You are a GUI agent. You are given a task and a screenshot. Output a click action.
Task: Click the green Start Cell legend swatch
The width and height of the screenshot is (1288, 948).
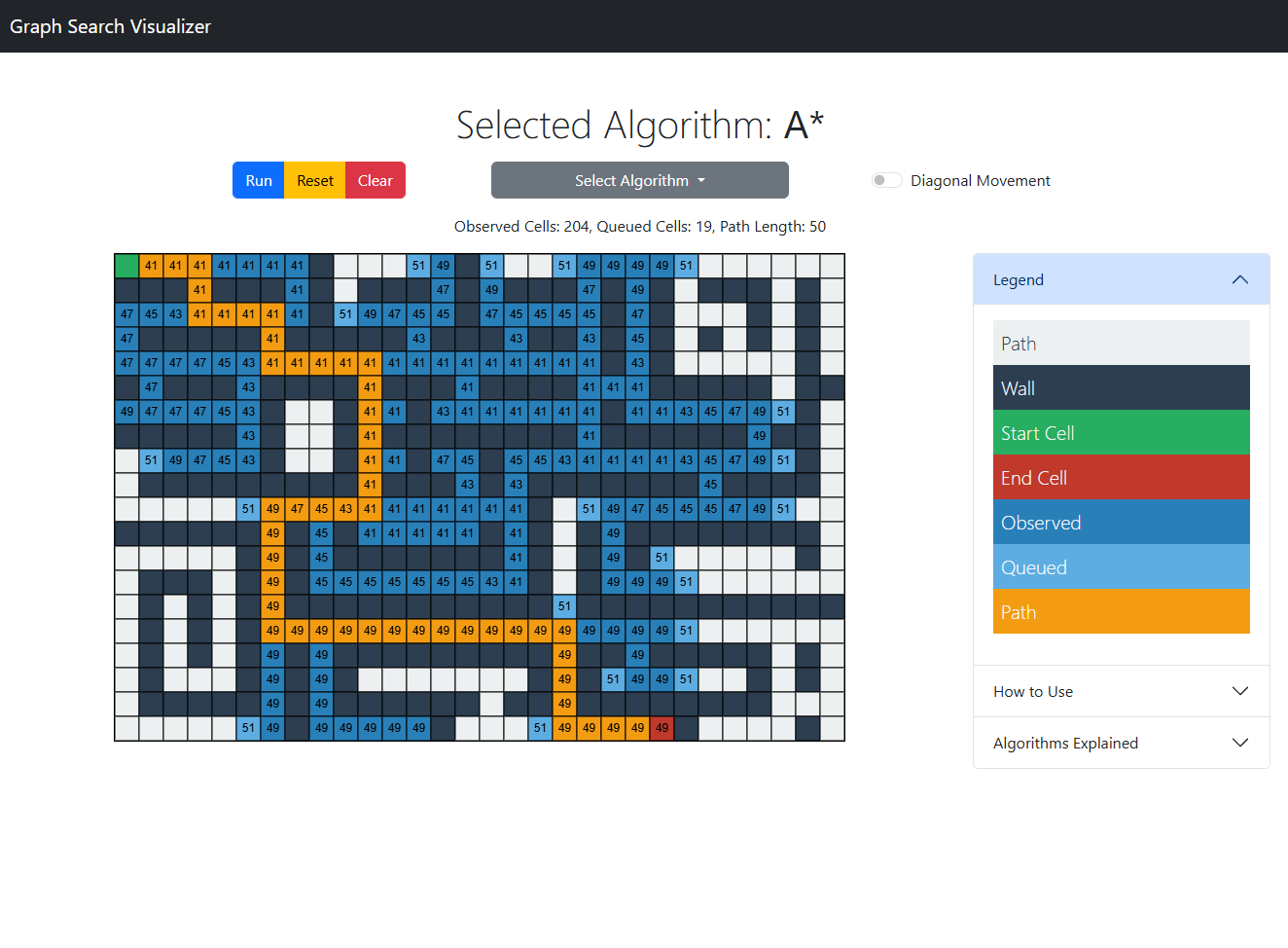pyautogui.click(x=1121, y=433)
